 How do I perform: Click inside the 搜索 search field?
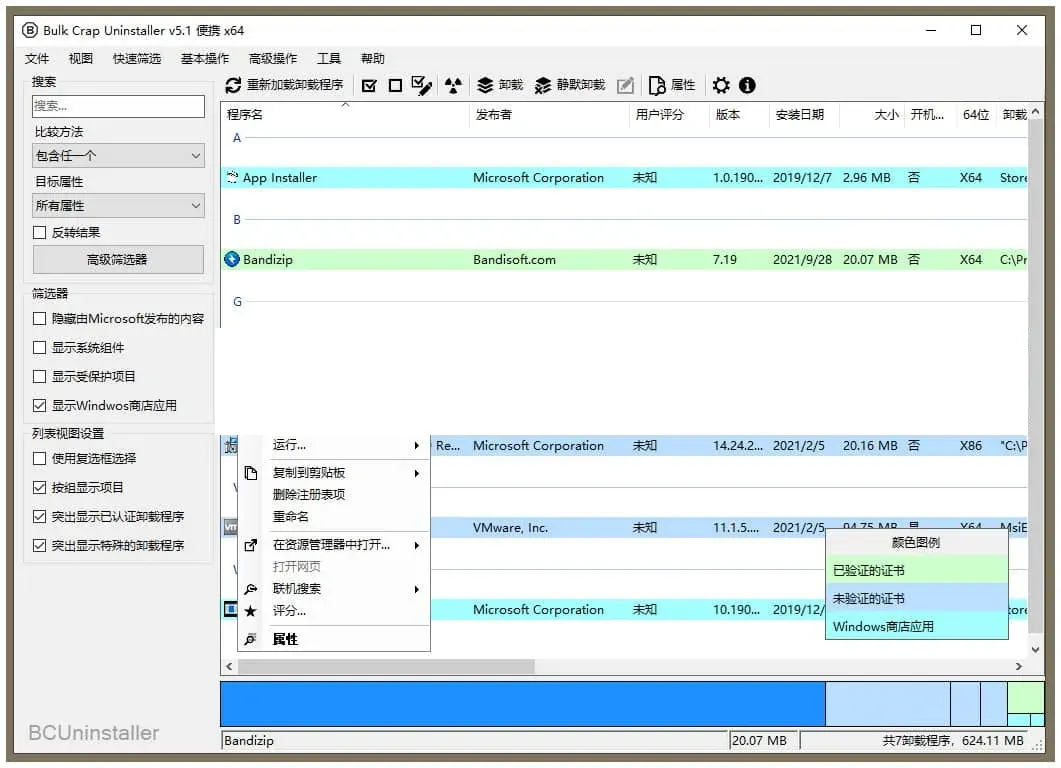point(117,106)
